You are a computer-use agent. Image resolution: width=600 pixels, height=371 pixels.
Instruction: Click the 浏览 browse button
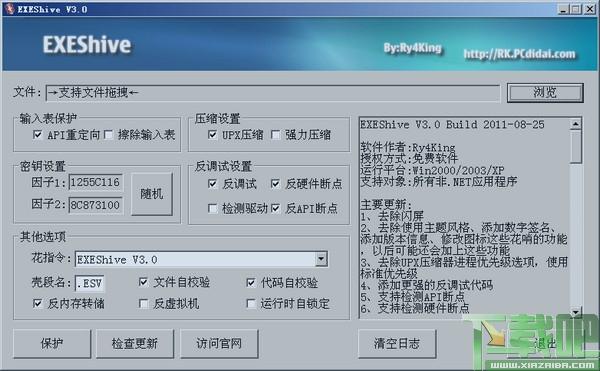[x=545, y=93]
